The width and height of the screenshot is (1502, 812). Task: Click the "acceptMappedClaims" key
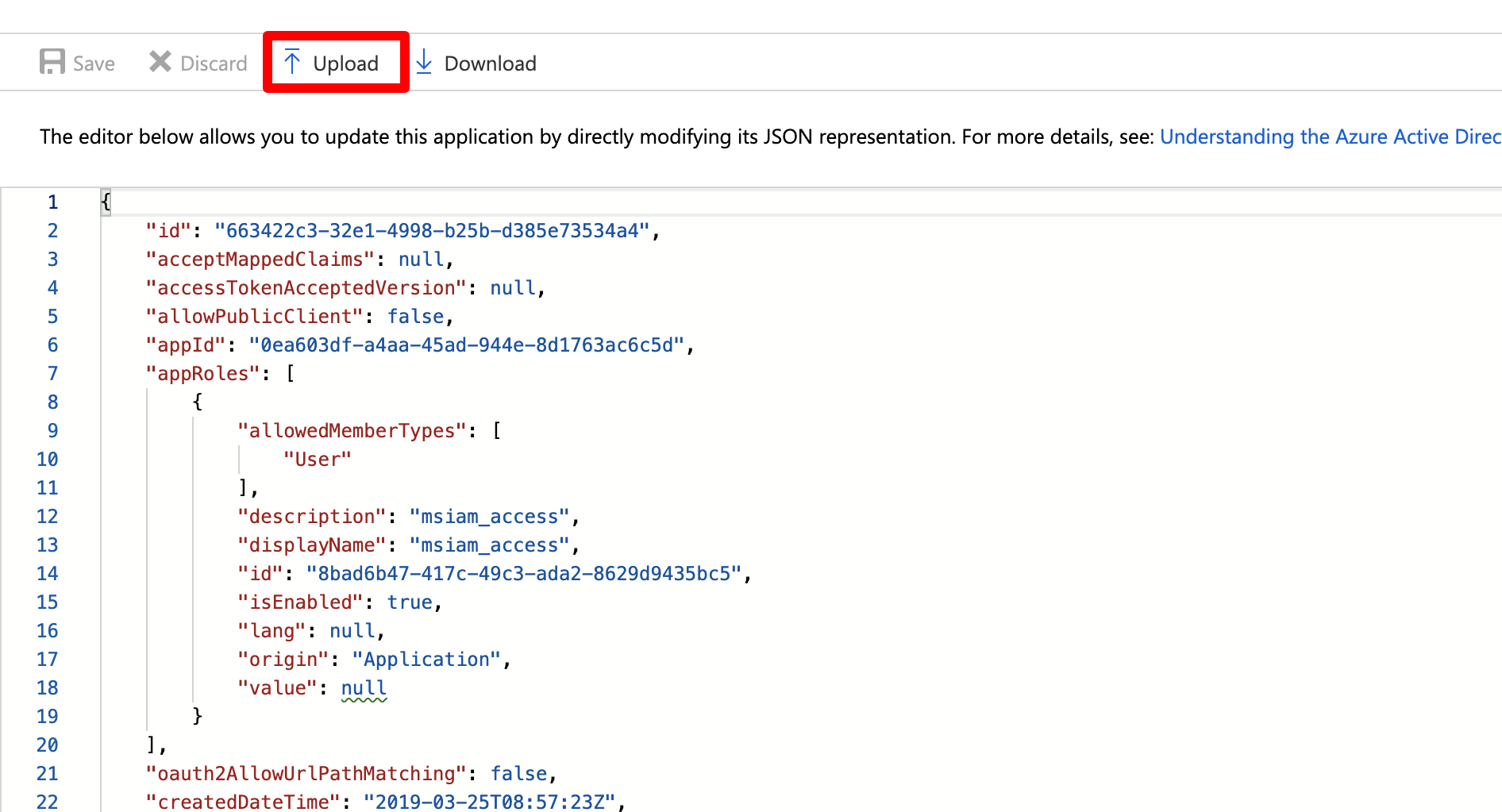coord(260,260)
